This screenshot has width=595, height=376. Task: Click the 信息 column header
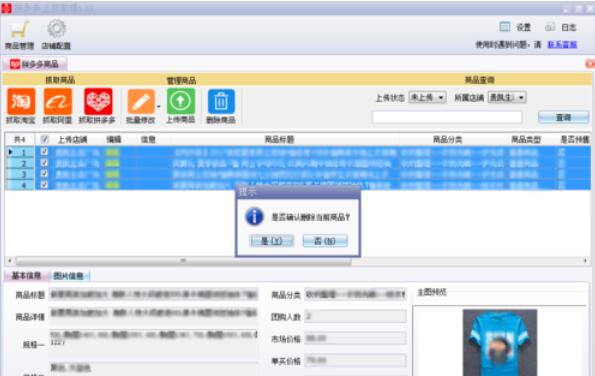point(148,140)
